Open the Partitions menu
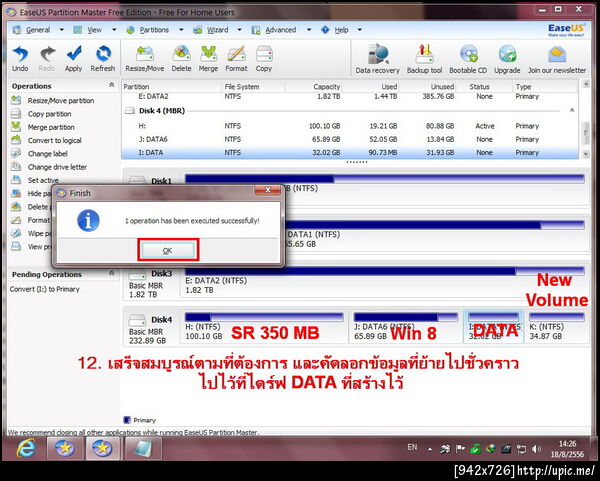This screenshot has width=600, height=481. [x=154, y=30]
